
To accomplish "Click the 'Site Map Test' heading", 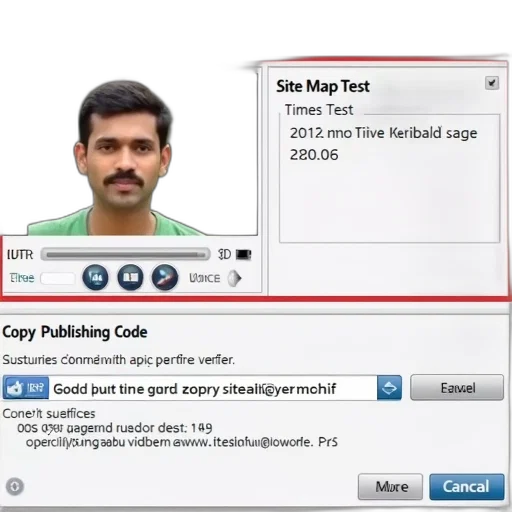I will [x=323, y=87].
